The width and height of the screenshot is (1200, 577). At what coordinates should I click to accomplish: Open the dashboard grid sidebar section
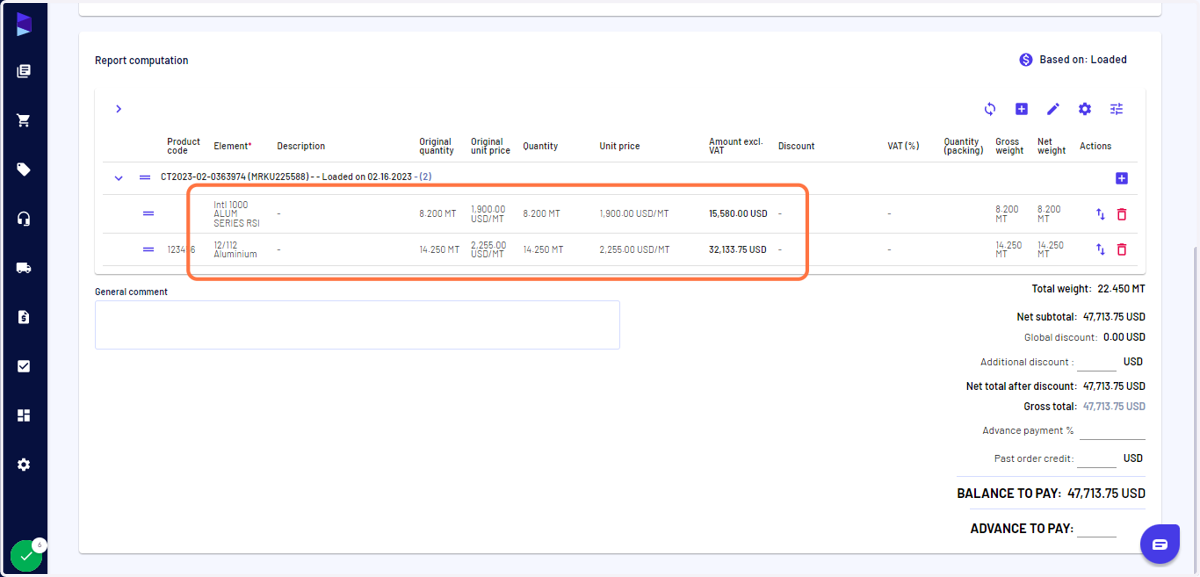point(24,415)
